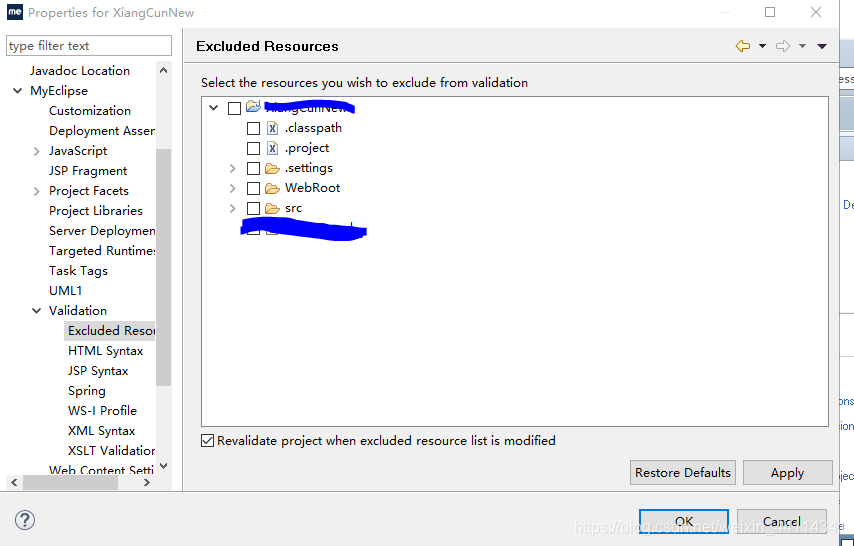The width and height of the screenshot is (854, 546).
Task: Select Spring validation page
Action: pos(87,391)
